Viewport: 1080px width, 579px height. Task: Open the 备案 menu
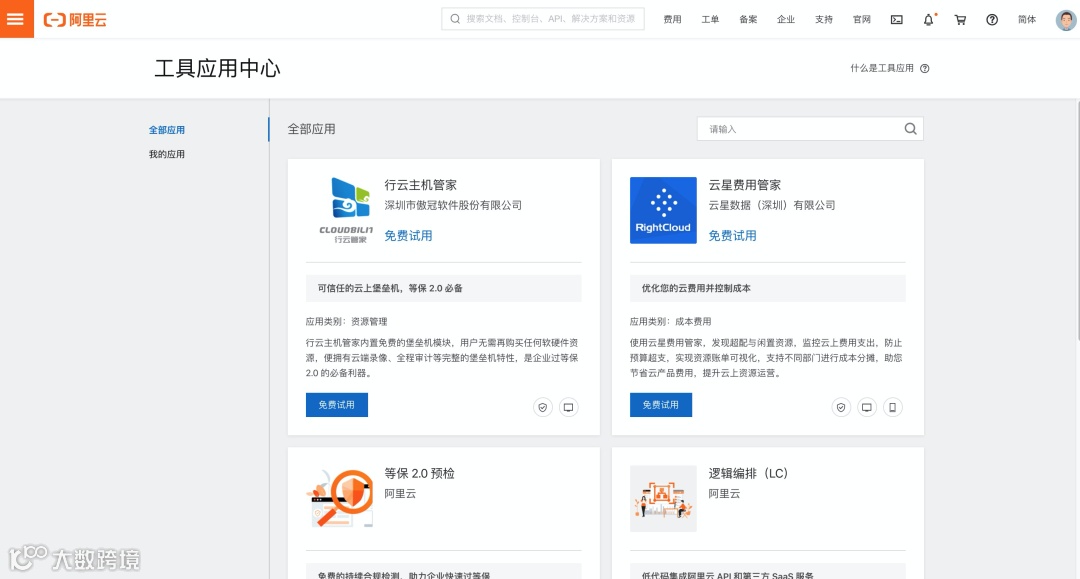[x=748, y=19]
